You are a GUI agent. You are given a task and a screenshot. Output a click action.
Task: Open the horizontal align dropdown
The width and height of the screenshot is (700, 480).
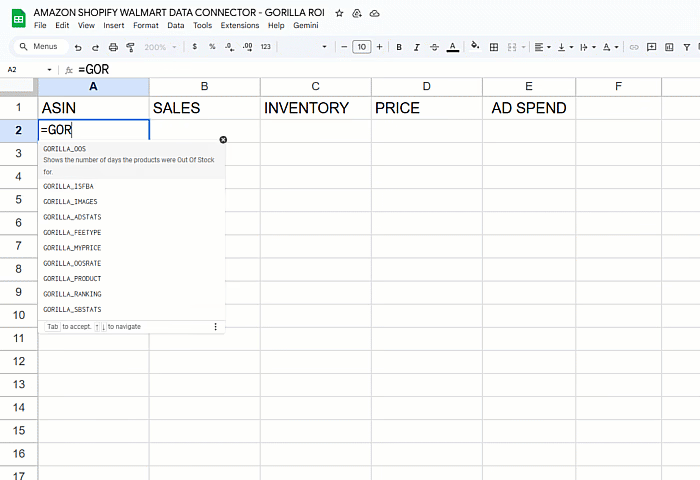(x=542, y=47)
